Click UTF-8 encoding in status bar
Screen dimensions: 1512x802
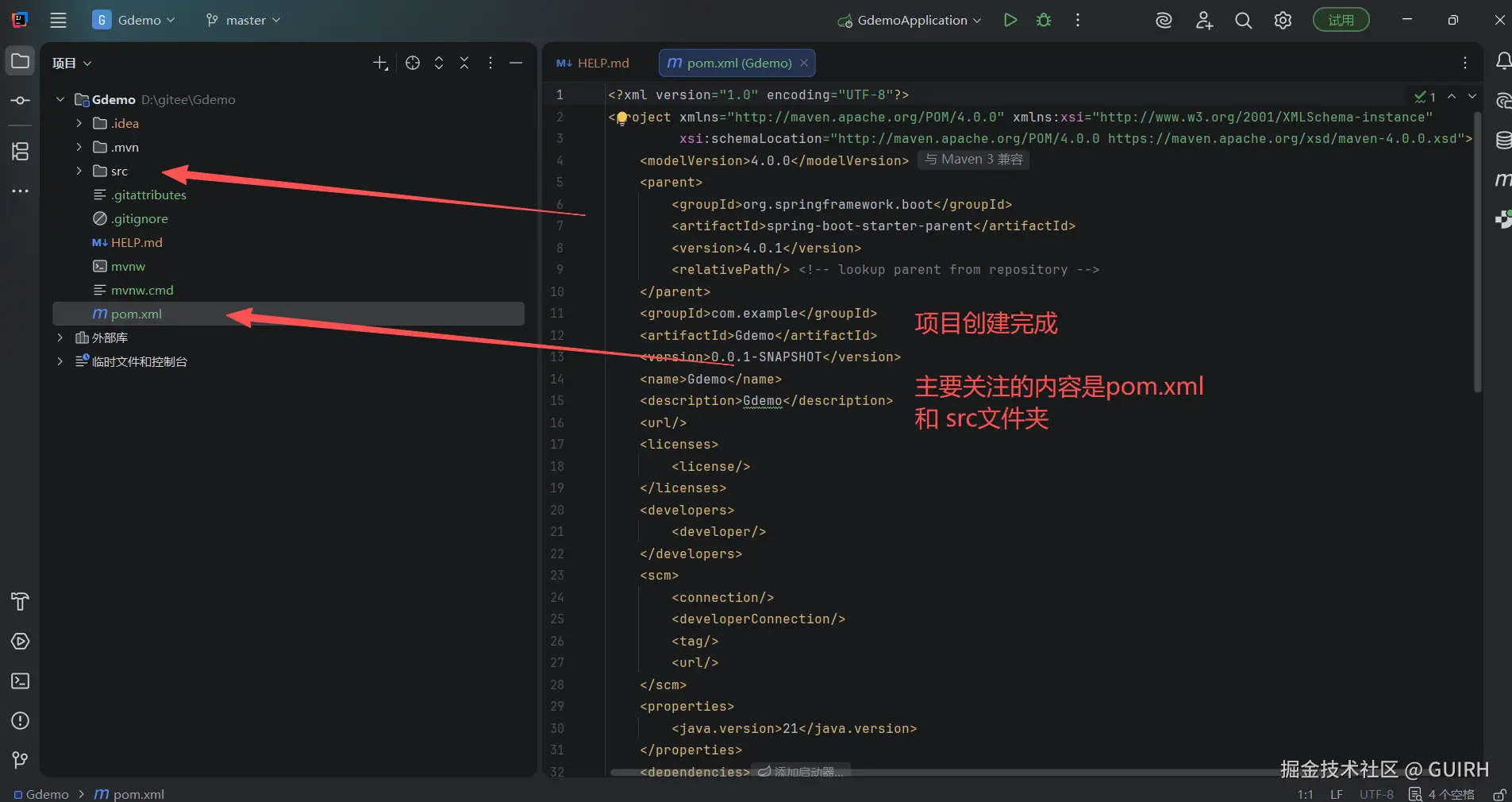(x=1376, y=794)
